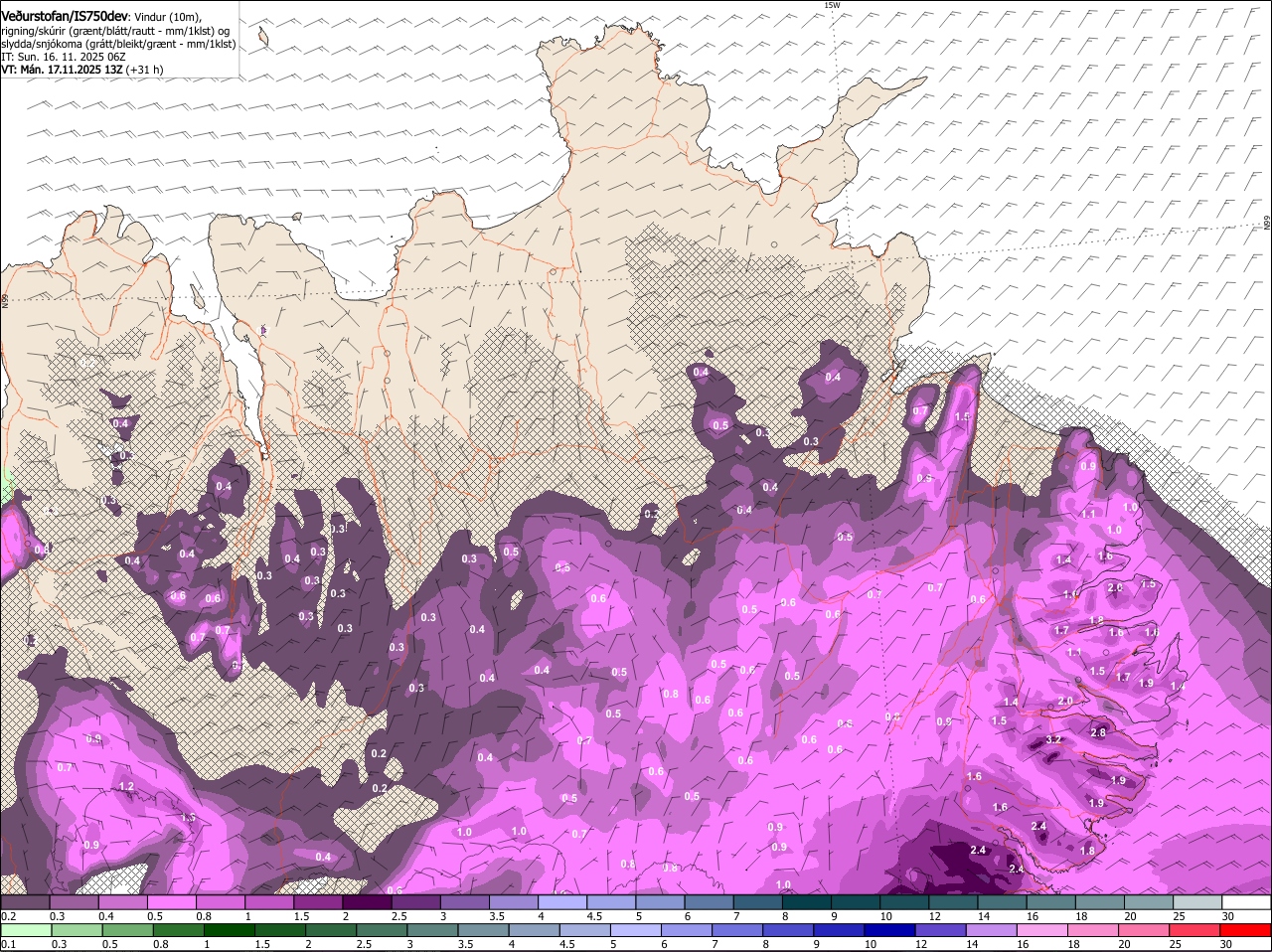Select the dark purple snow swatch at 2
1272x952 pixels.
367,902
